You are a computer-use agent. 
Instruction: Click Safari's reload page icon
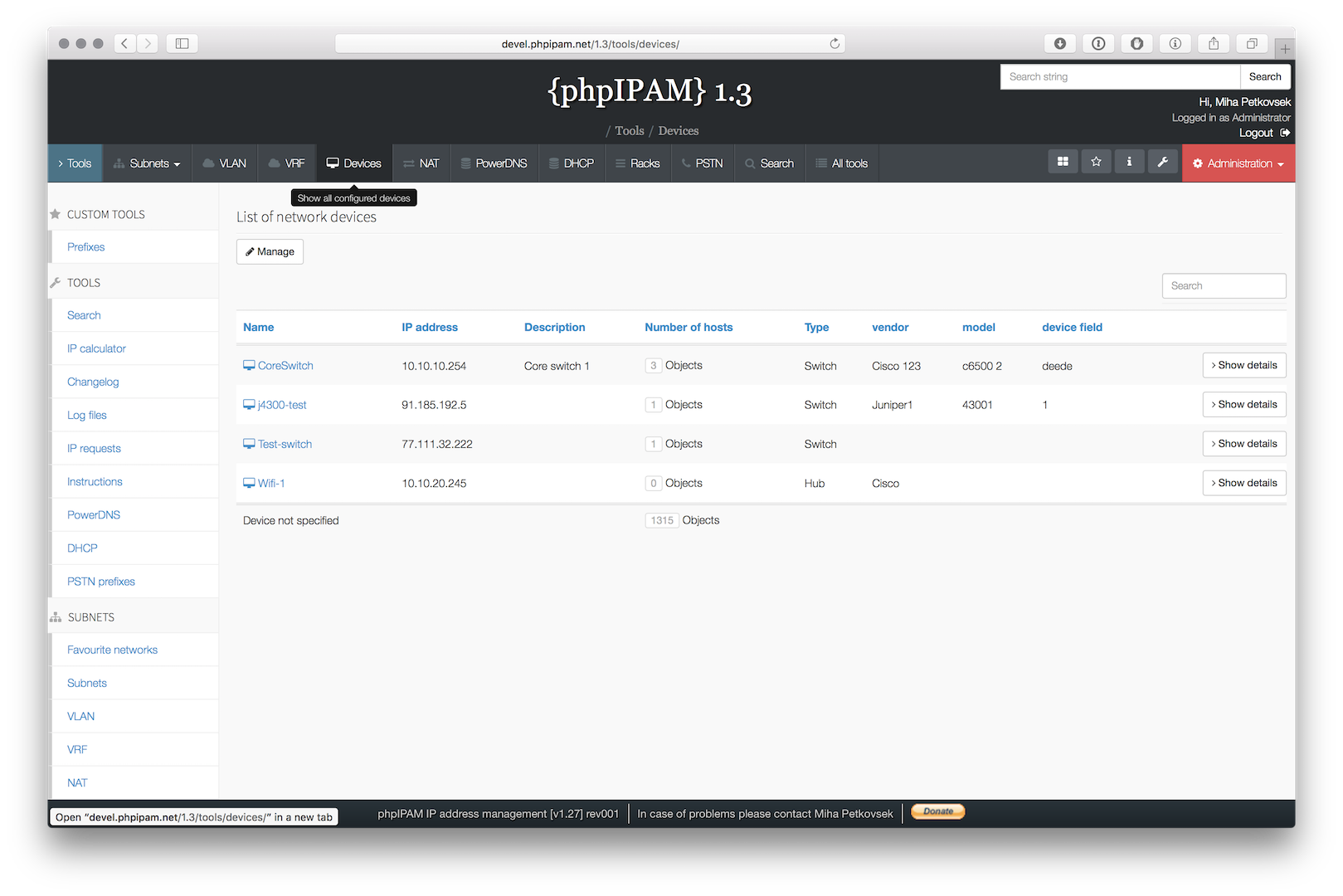point(835,43)
